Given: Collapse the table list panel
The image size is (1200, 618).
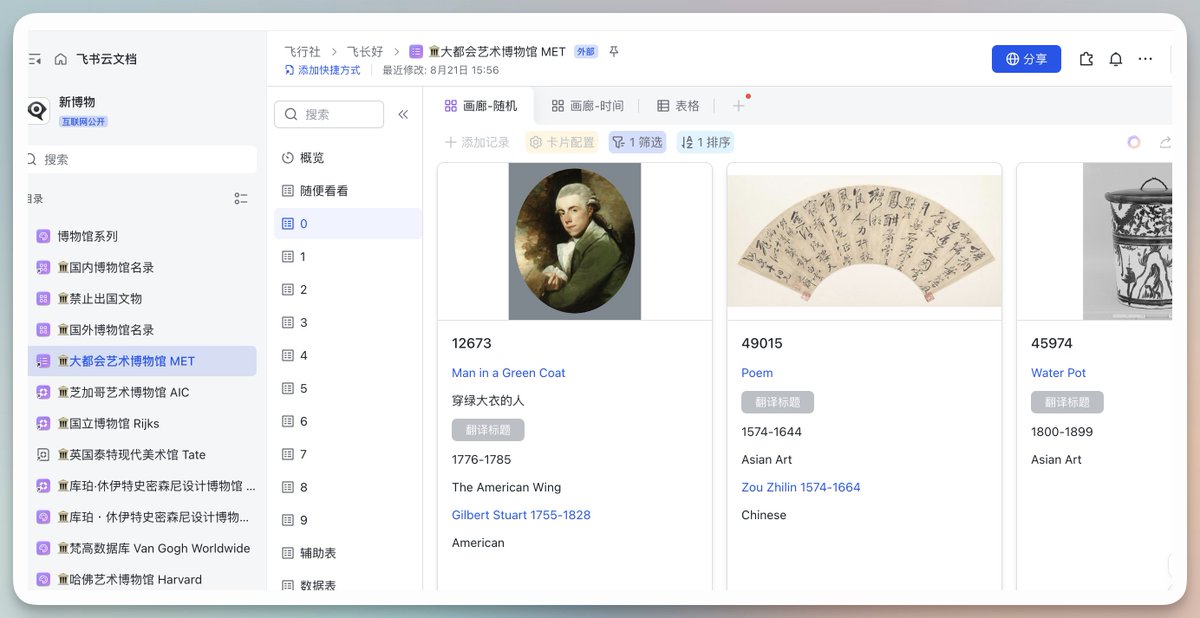Looking at the screenshot, I should [403, 114].
